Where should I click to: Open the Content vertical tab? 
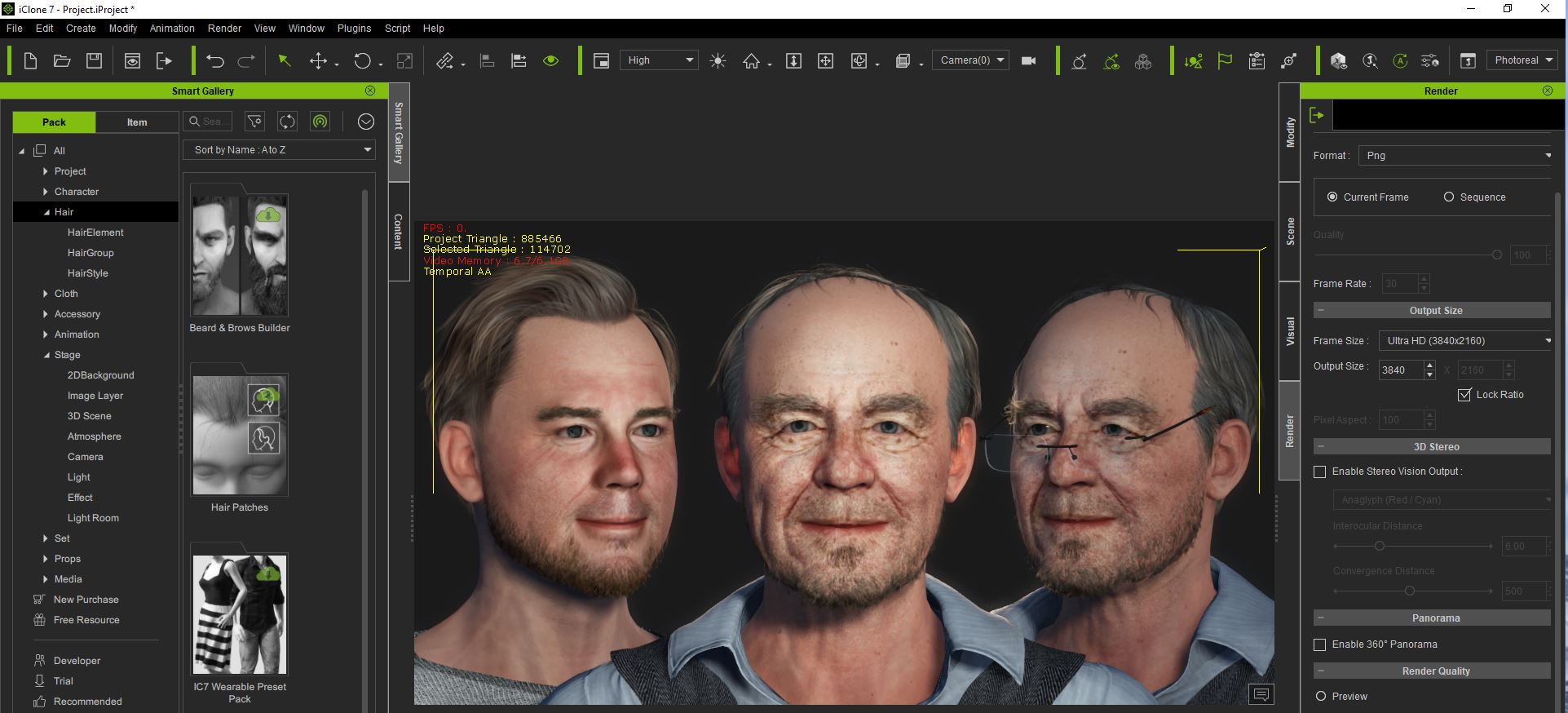399,232
